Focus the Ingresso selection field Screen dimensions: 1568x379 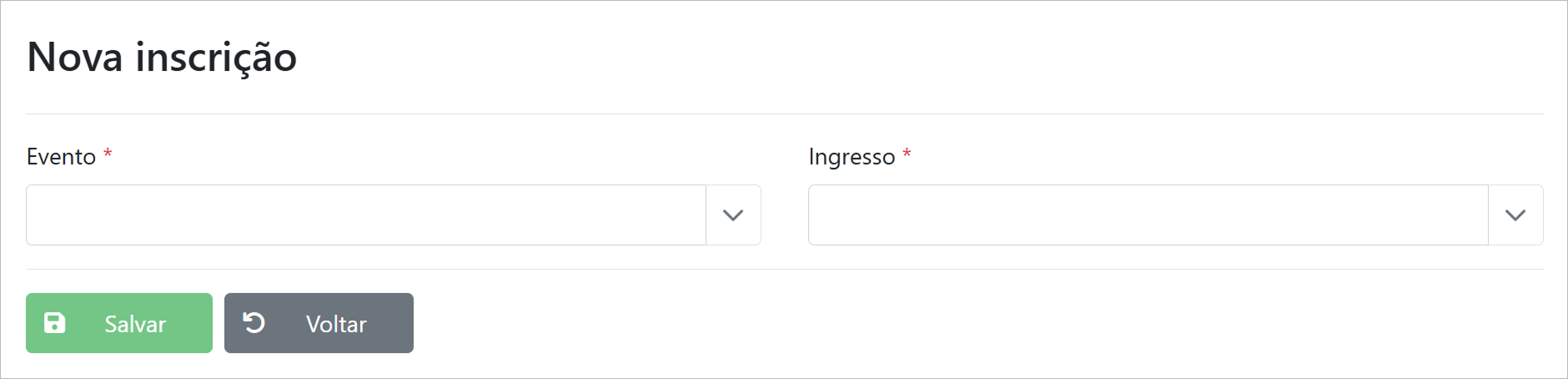[x=1148, y=215]
